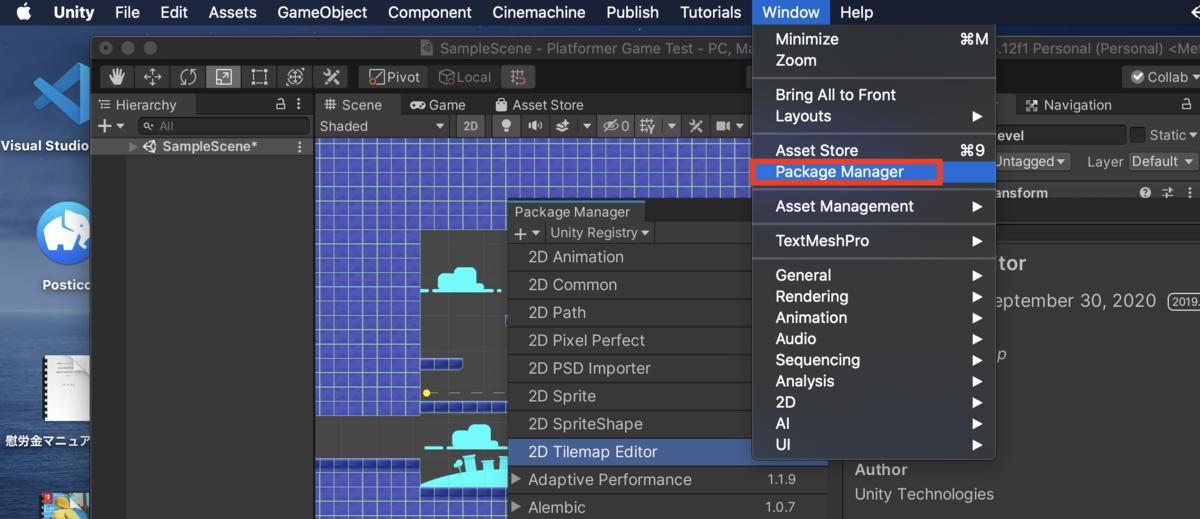The width and height of the screenshot is (1200, 519).
Task: Open the Asset Management submenu
Action: [873, 206]
